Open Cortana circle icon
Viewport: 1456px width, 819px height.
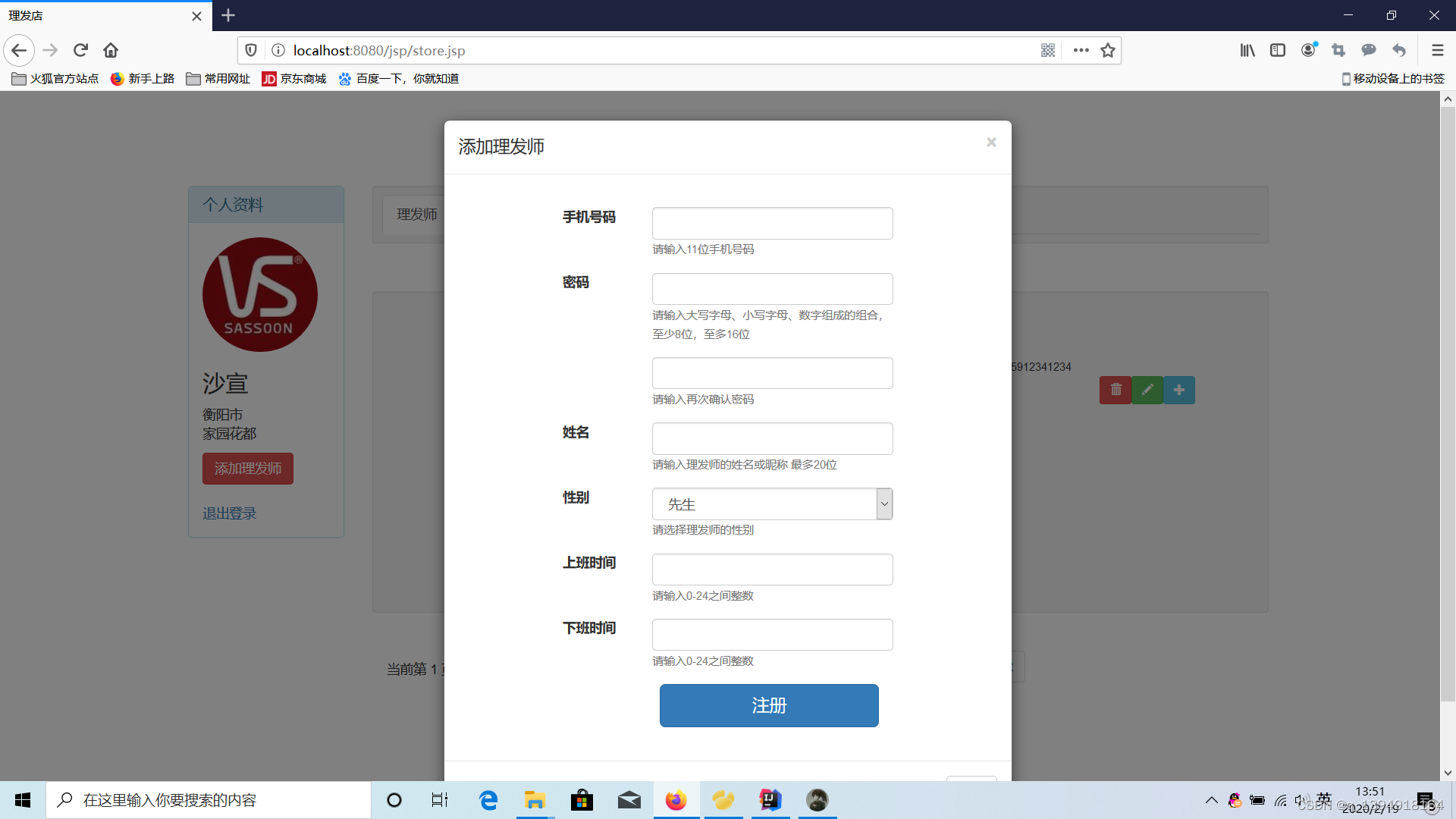pyautogui.click(x=394, y=800)
